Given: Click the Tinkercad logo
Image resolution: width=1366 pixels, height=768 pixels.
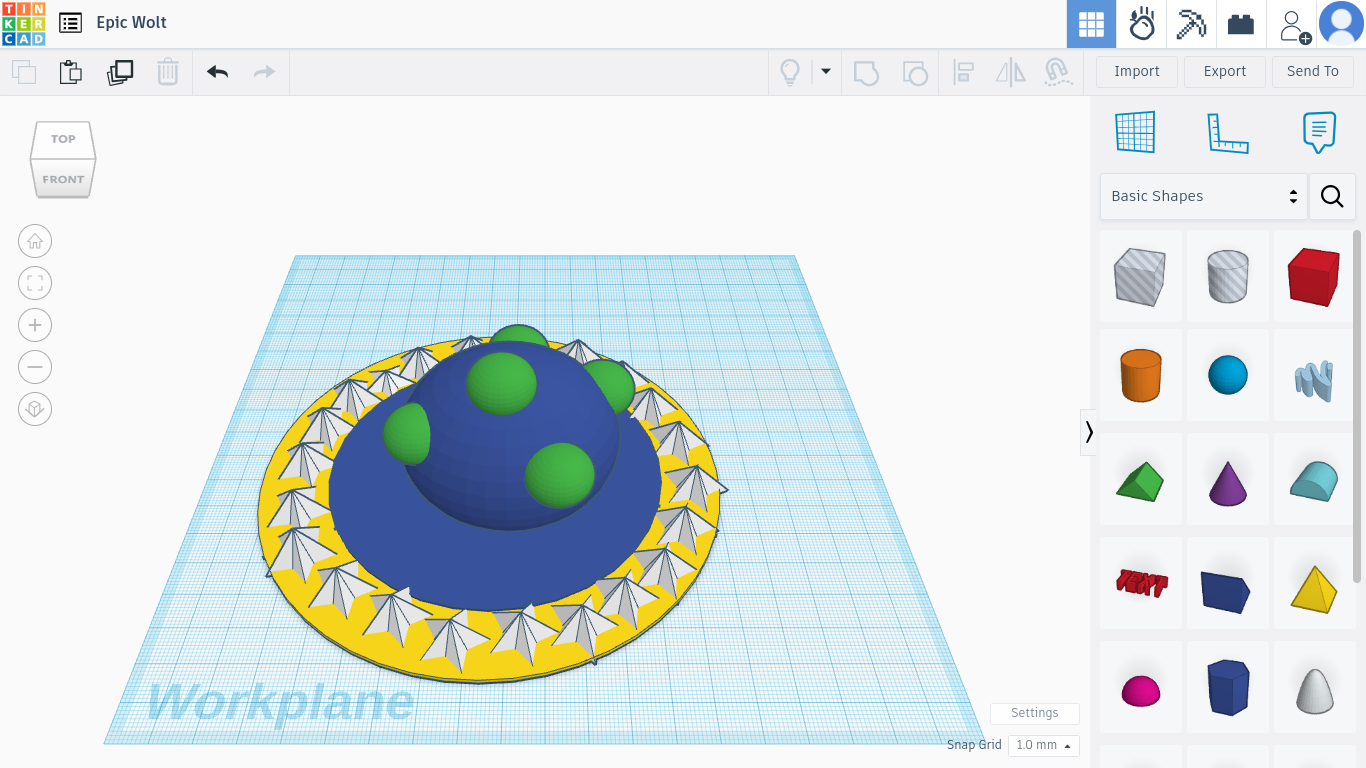Looking at the screenshot, I should (x=23, y=23).
